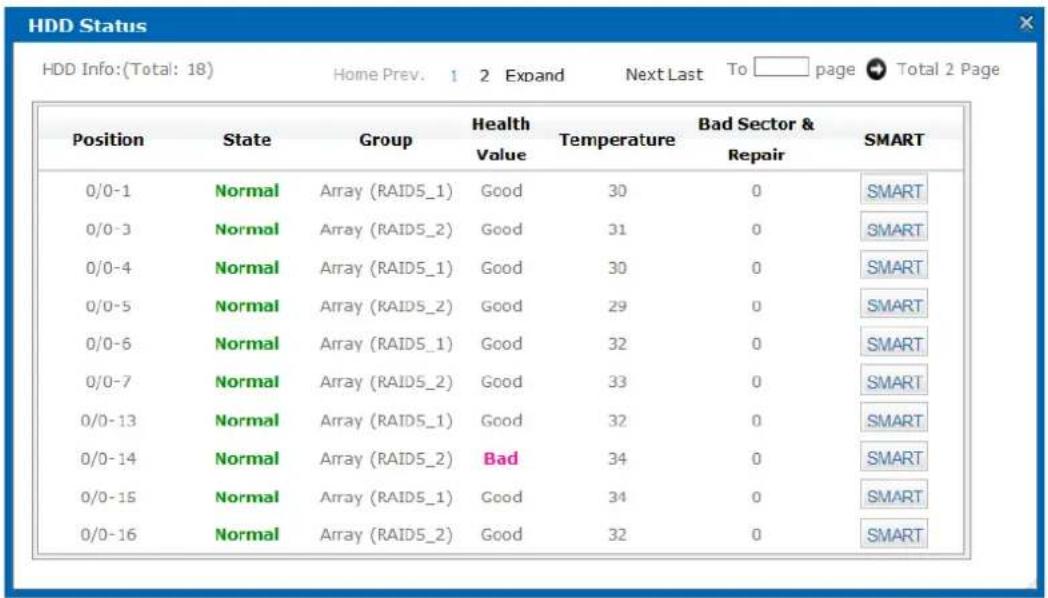Click position cell 0/0-16

pos(108,535)
